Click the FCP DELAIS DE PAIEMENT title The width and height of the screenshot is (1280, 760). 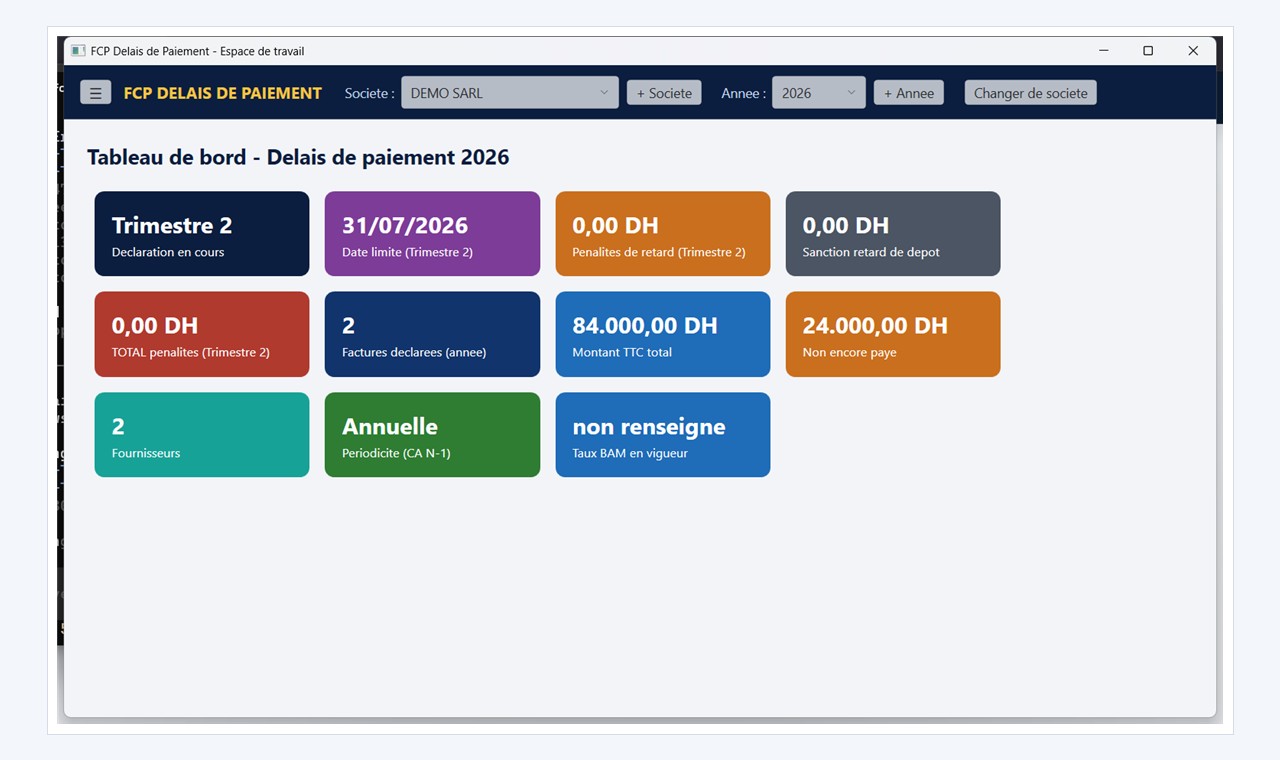coord(223,93)
